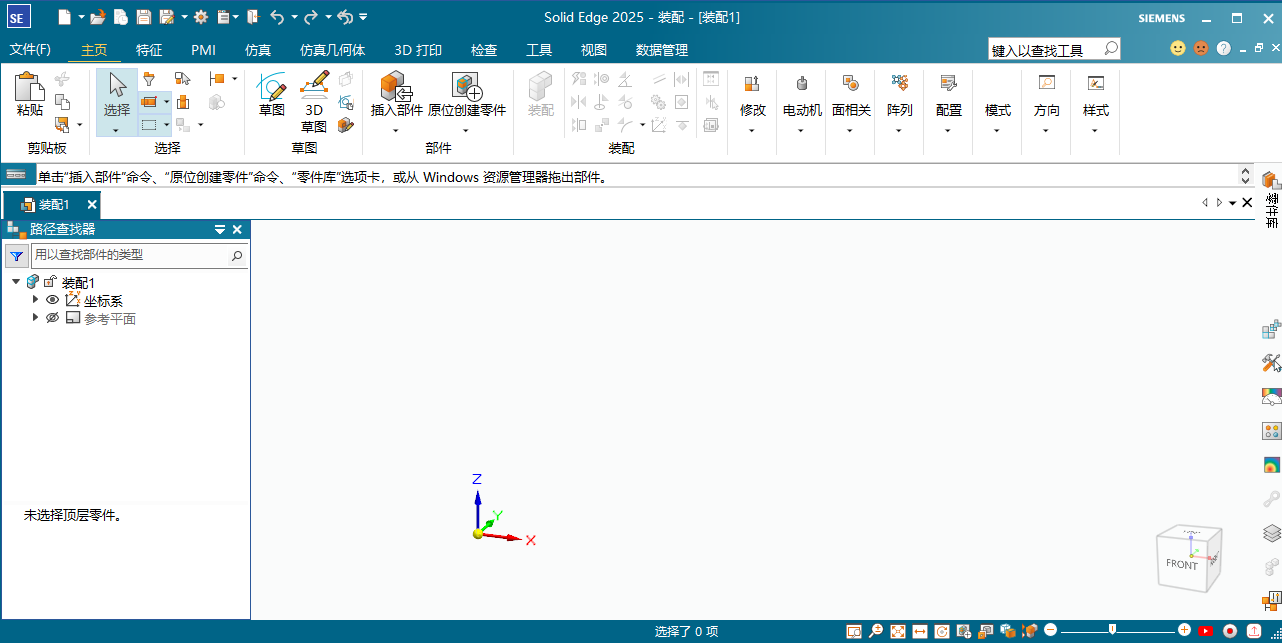The width and height of the screenshot is (1282, 643).
Task: Click the filter button in PathFinder panel
Action: click(x=17, y=255)
